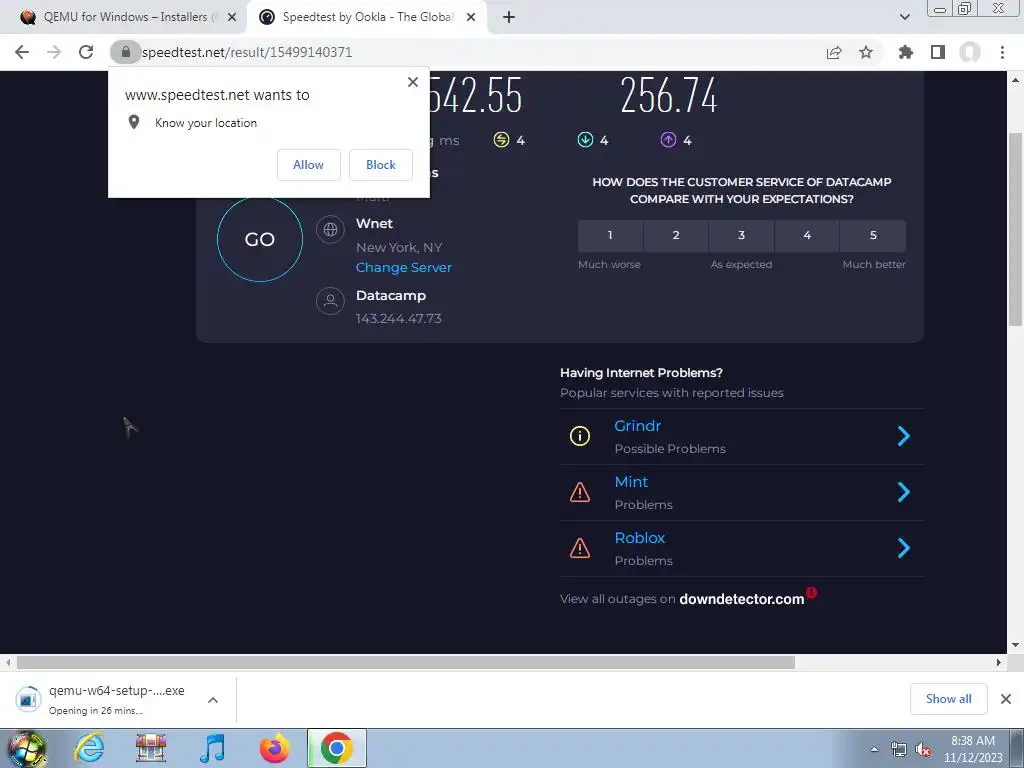Show hidden system tray icons
1024x768 pixels.
pyautogui.click(x=874, y=749)
